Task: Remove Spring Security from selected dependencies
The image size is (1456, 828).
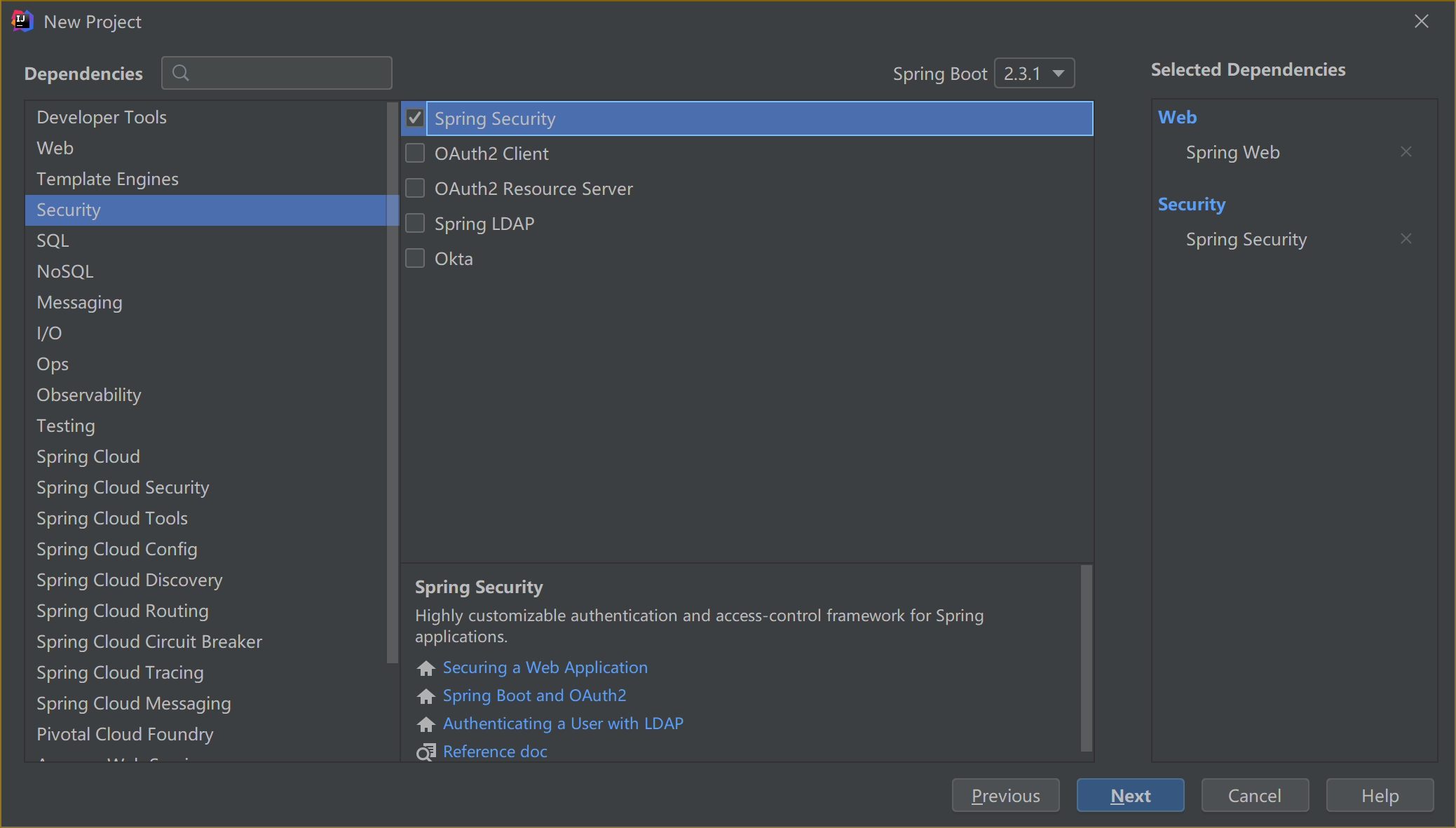Action: coord(1406,239)
